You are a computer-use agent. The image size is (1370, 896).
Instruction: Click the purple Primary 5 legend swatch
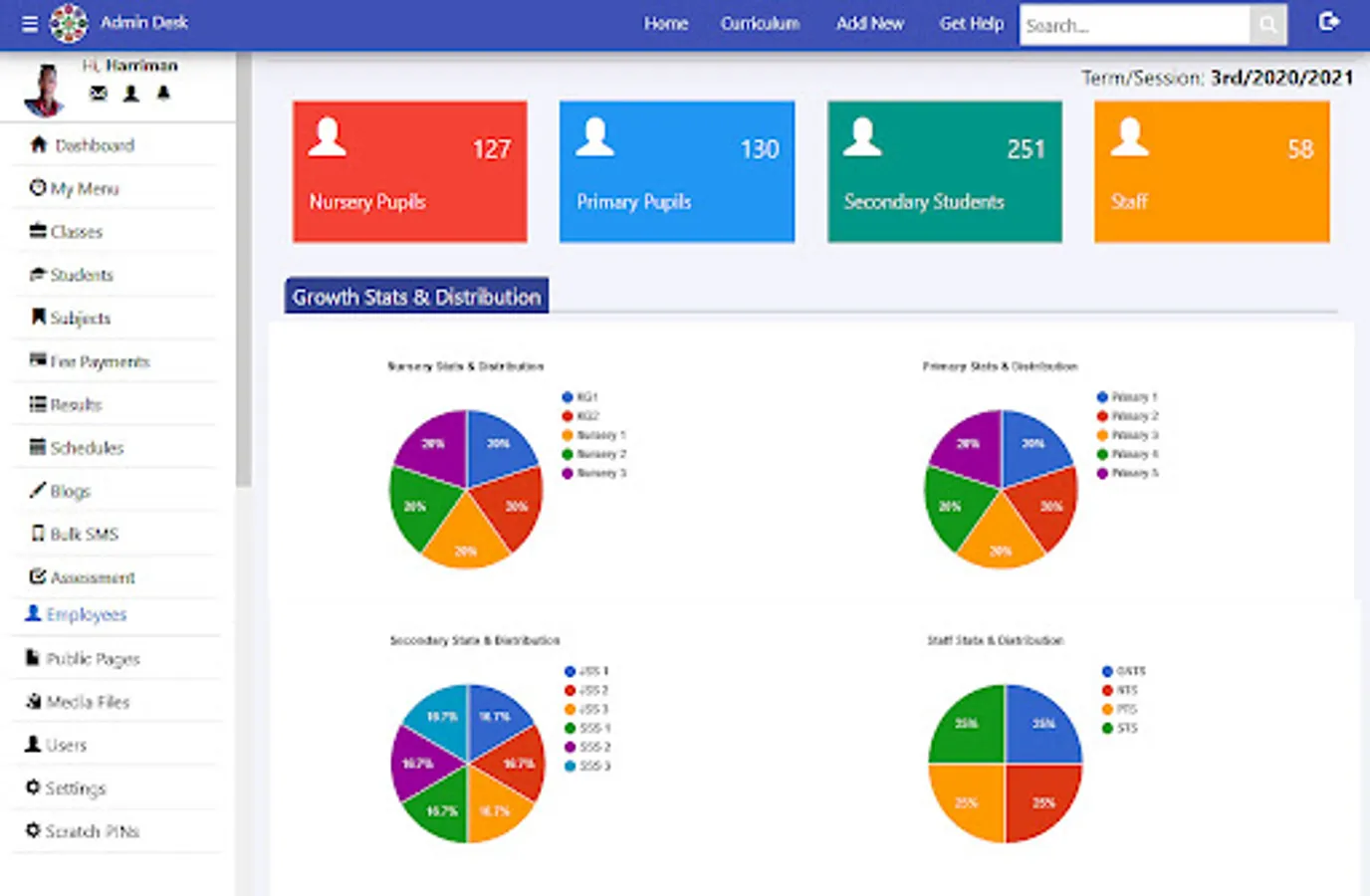point(1102,473)
